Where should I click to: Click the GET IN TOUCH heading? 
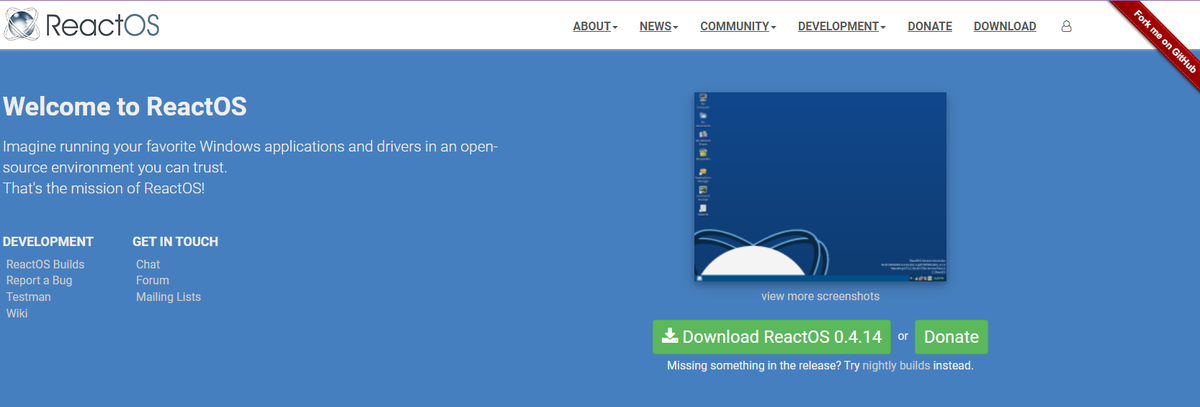pyautogui.click(x=175, y=241)
